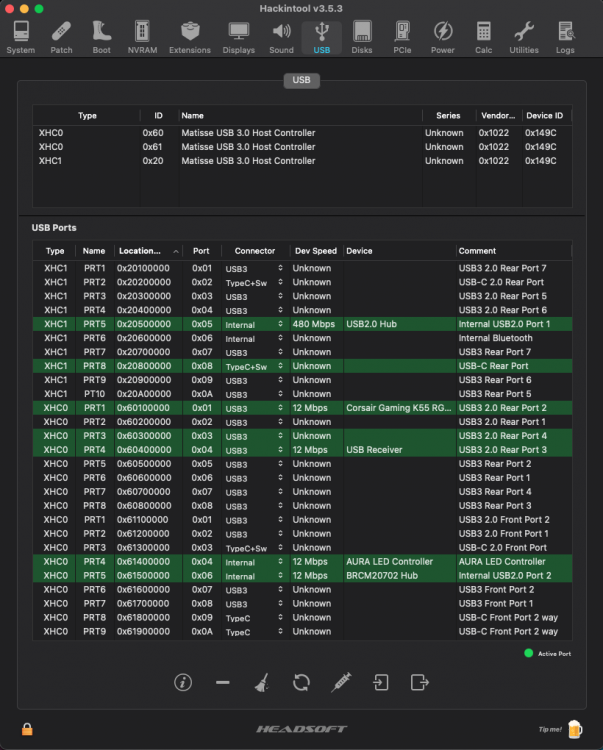The width and height of the screenshot is (603, 750).
Task: Sort controllers by Vendor column header
Action: tap(498, 115)
